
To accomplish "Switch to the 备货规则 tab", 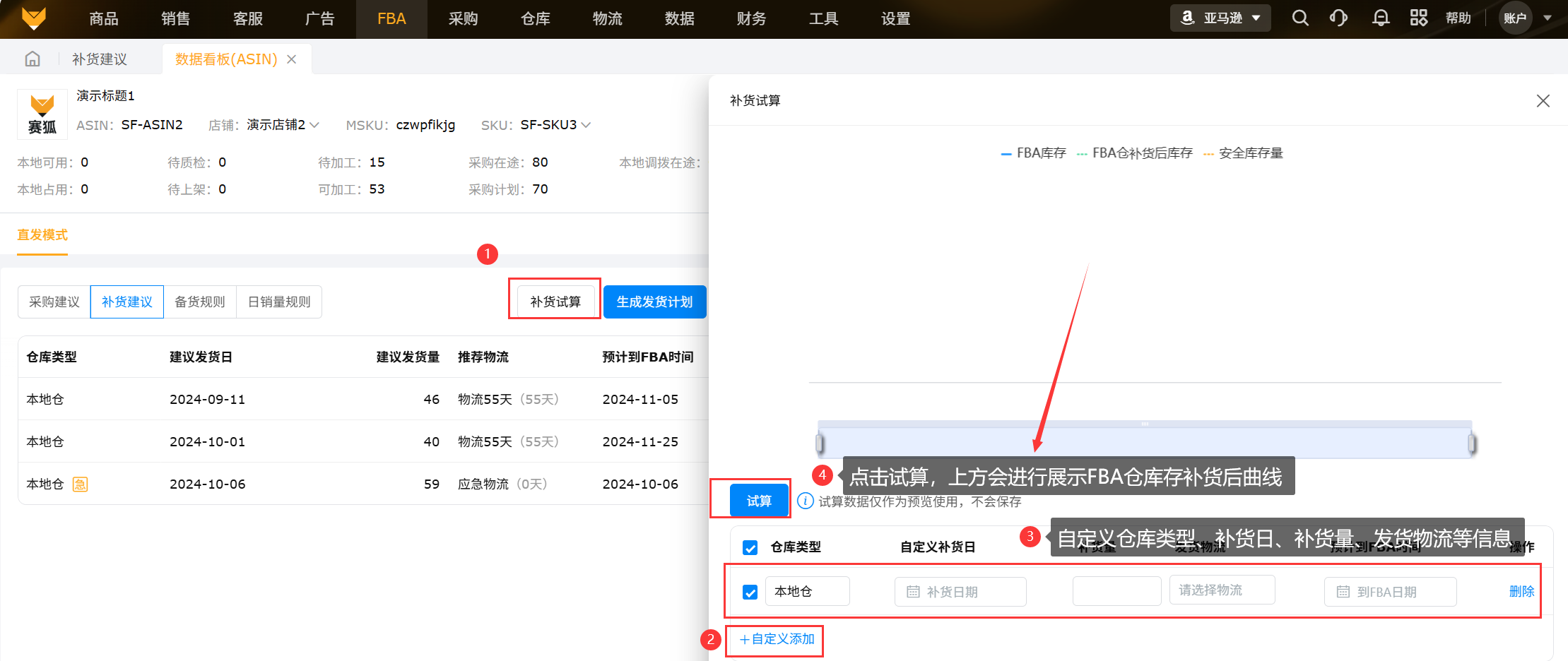I will point(200,302).
